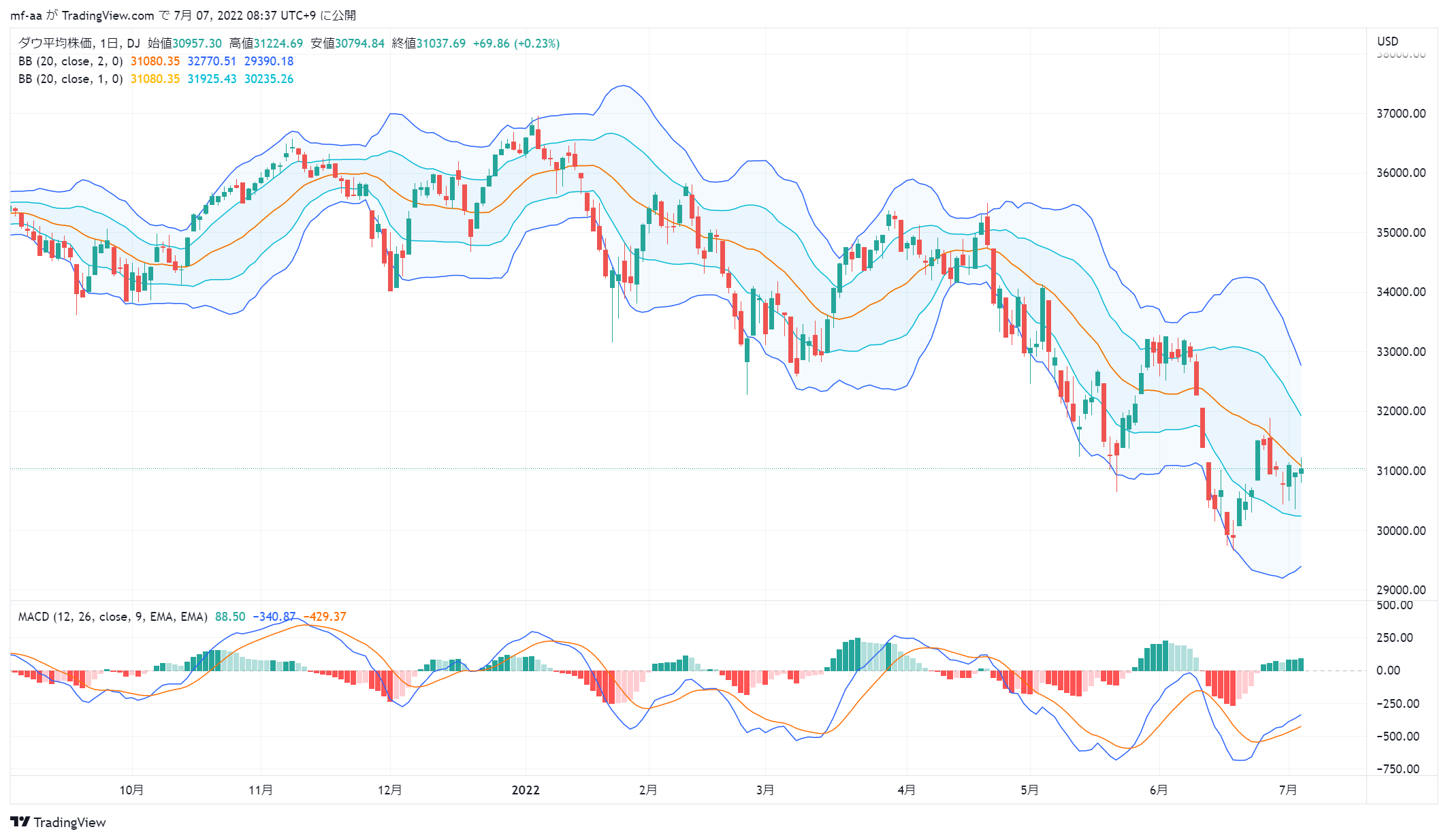Select the BB (20, close, 1, 0) legend
This screenshot has height=840, width=1448.
click(71, 79)
